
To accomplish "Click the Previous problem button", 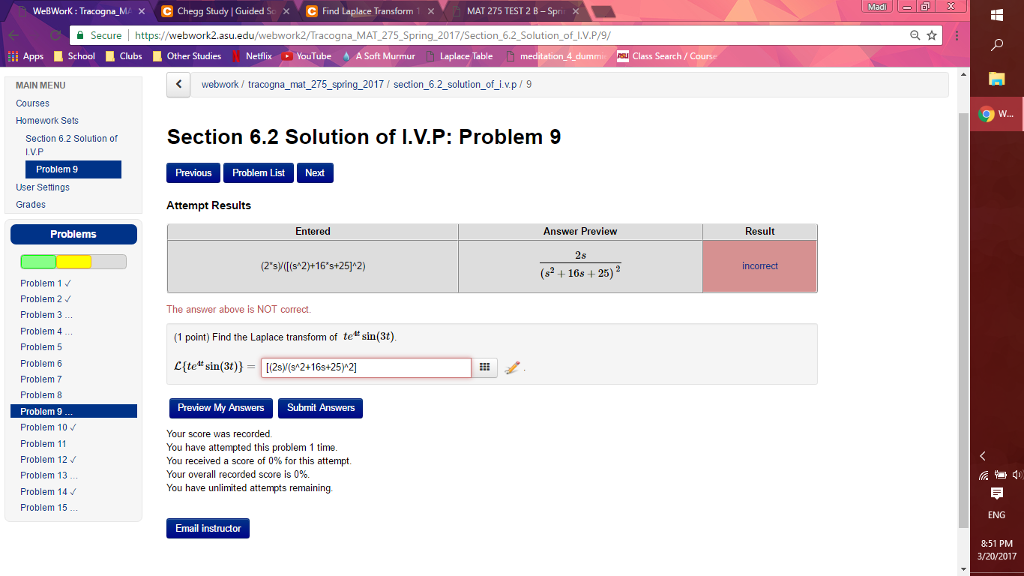I will tap(193, 173).
